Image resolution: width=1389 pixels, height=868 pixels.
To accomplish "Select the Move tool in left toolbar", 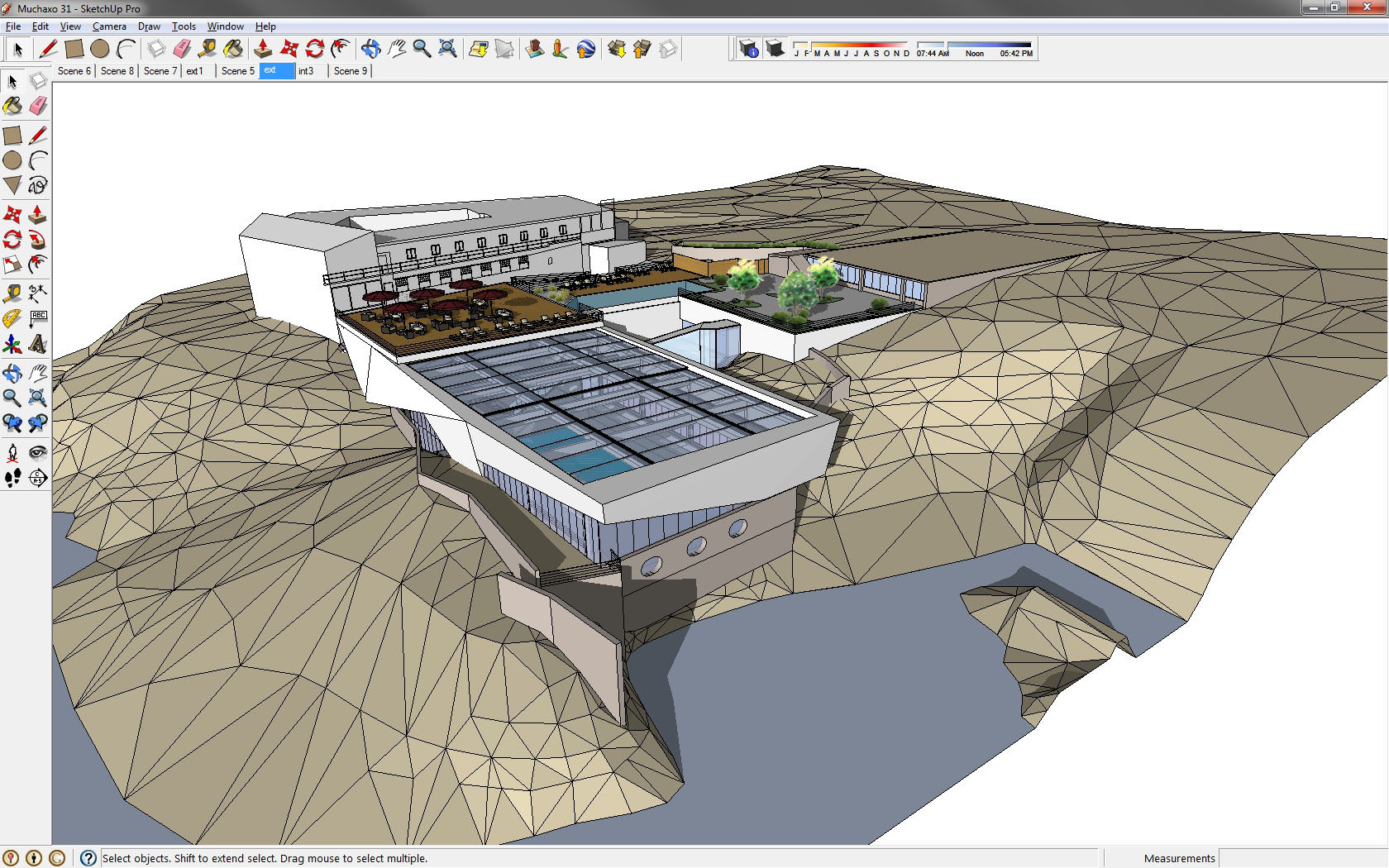I will point(12,215).
